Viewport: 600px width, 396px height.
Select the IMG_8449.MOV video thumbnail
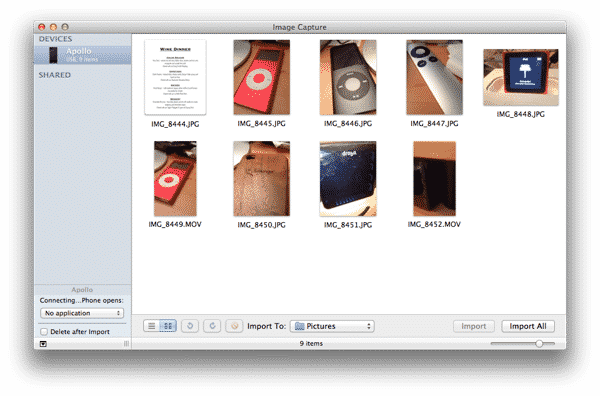pos(175,179)
